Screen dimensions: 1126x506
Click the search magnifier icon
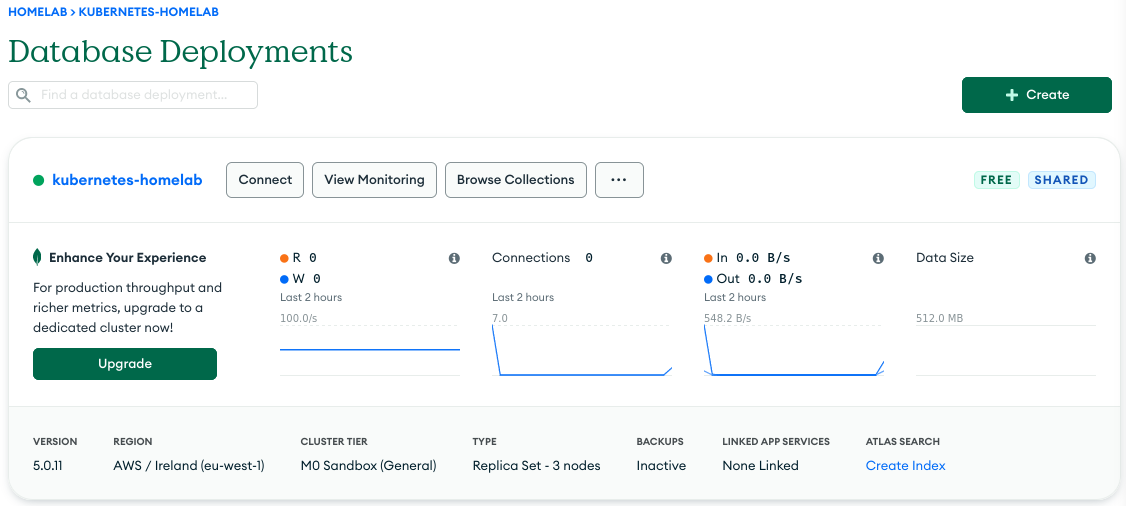[24, 95]
